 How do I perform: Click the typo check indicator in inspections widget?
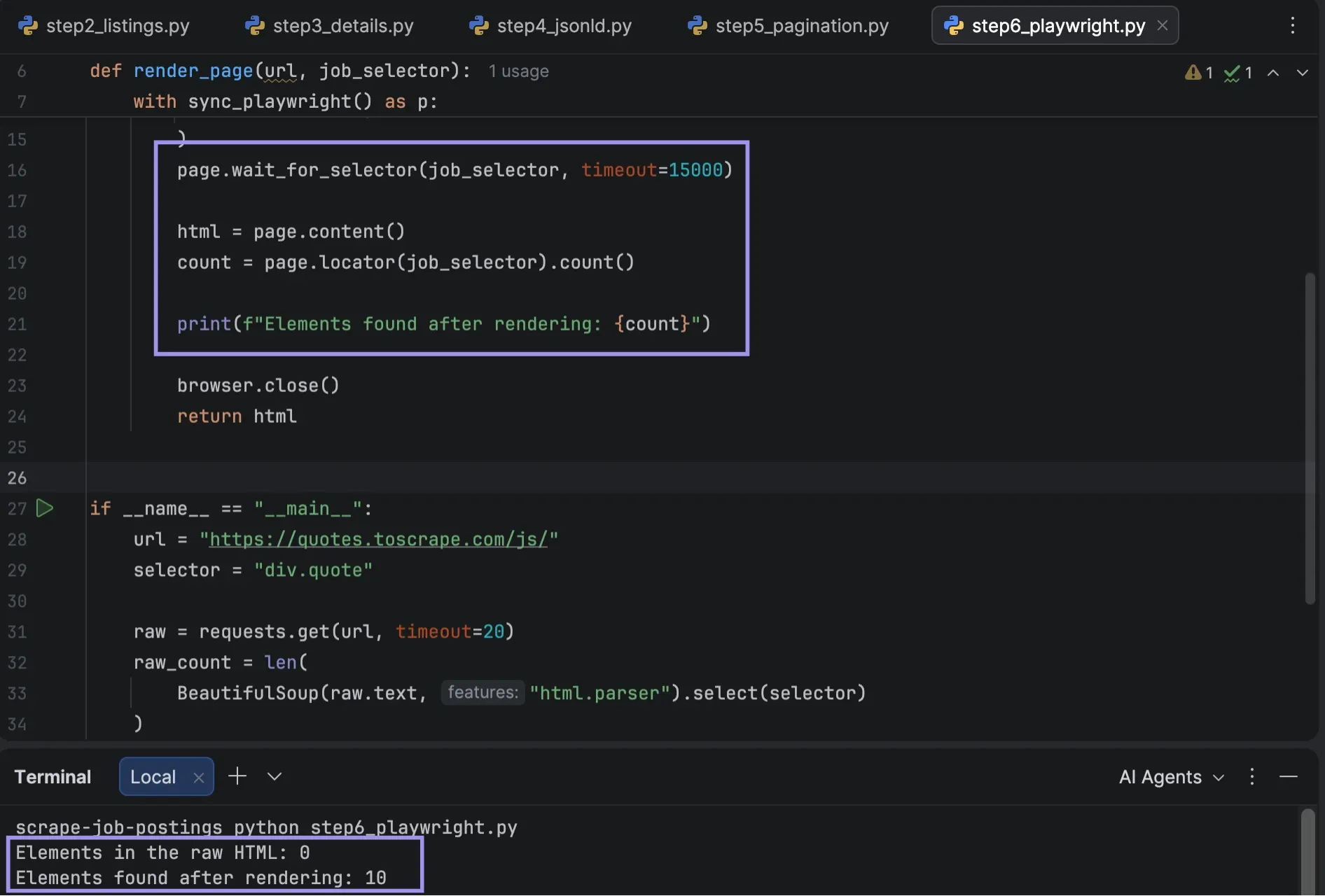tap(1238, 72)
